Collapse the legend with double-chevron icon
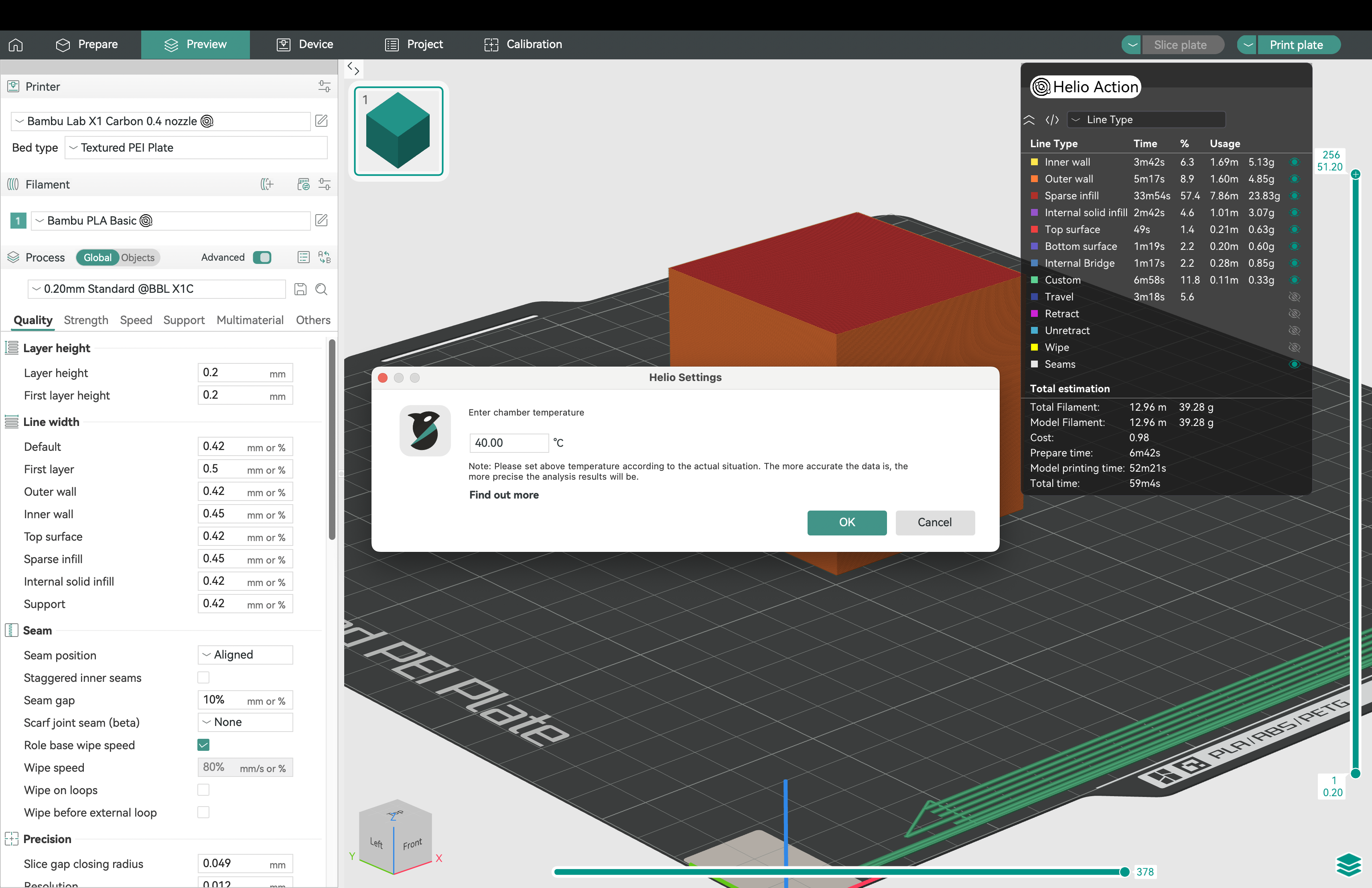Screen dimensions: 1372x888 pyautogui.click(x=1029, y=120)
